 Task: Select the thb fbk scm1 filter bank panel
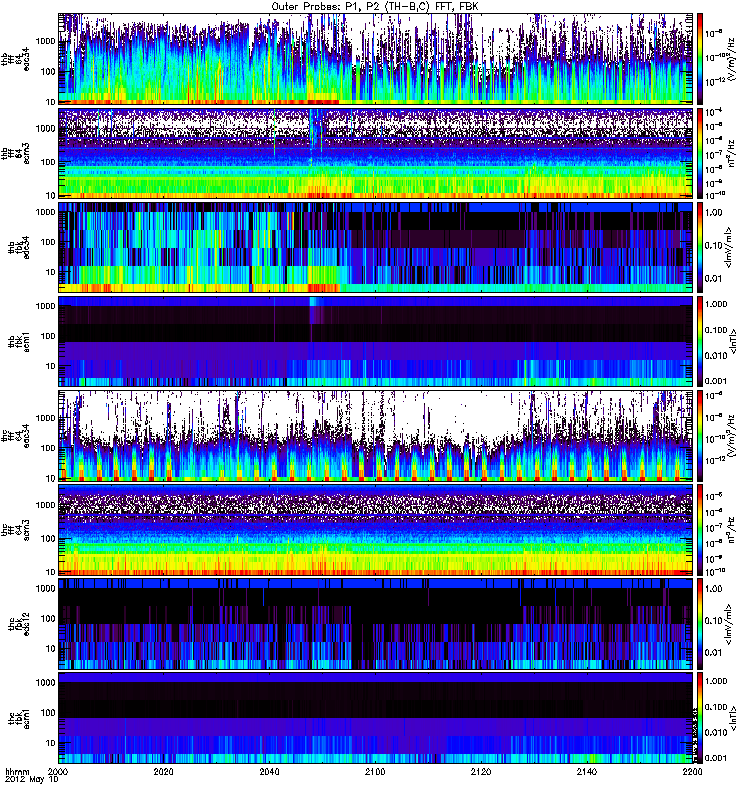click(x=375, y=340)
